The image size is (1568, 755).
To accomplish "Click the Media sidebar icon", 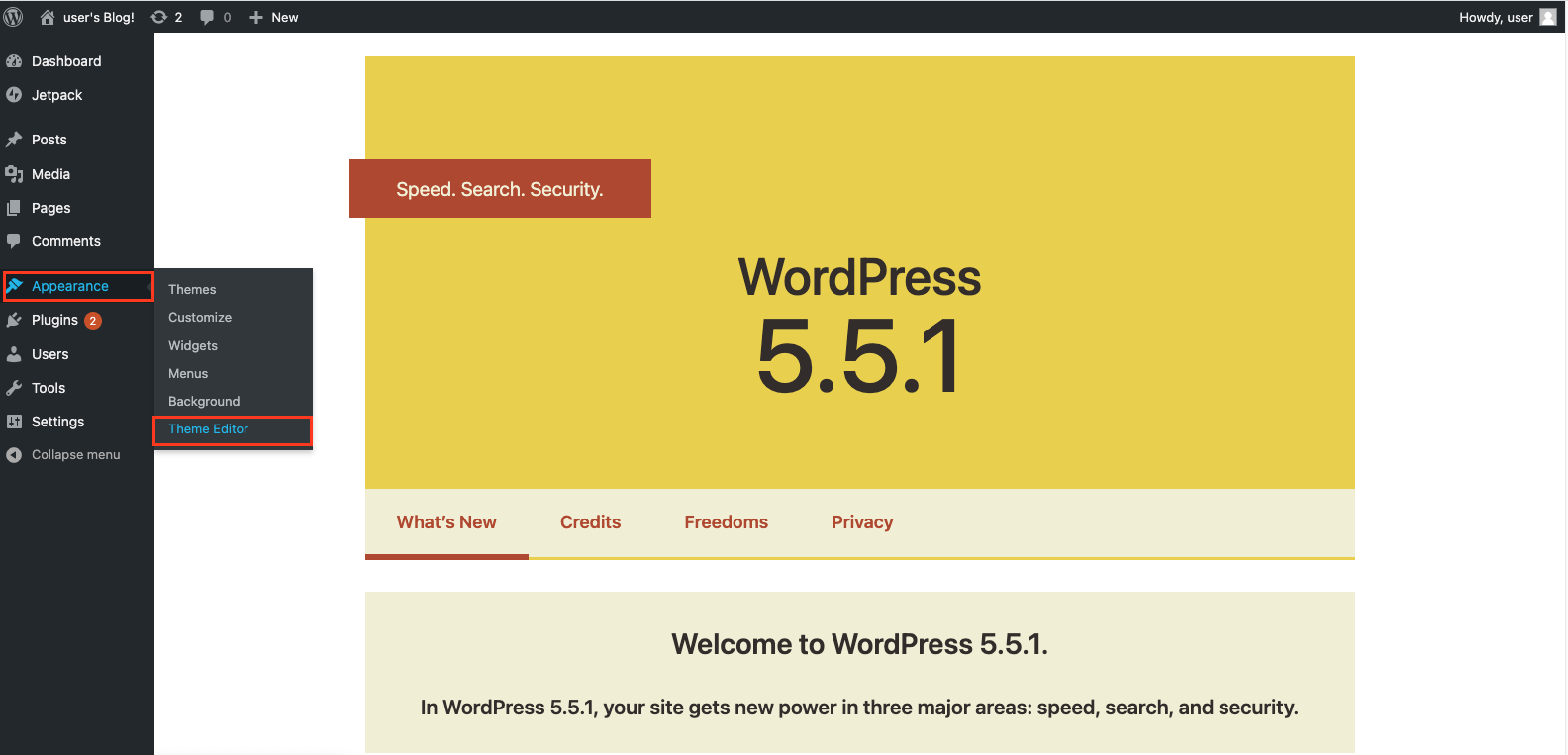I will tap(14, 174).
